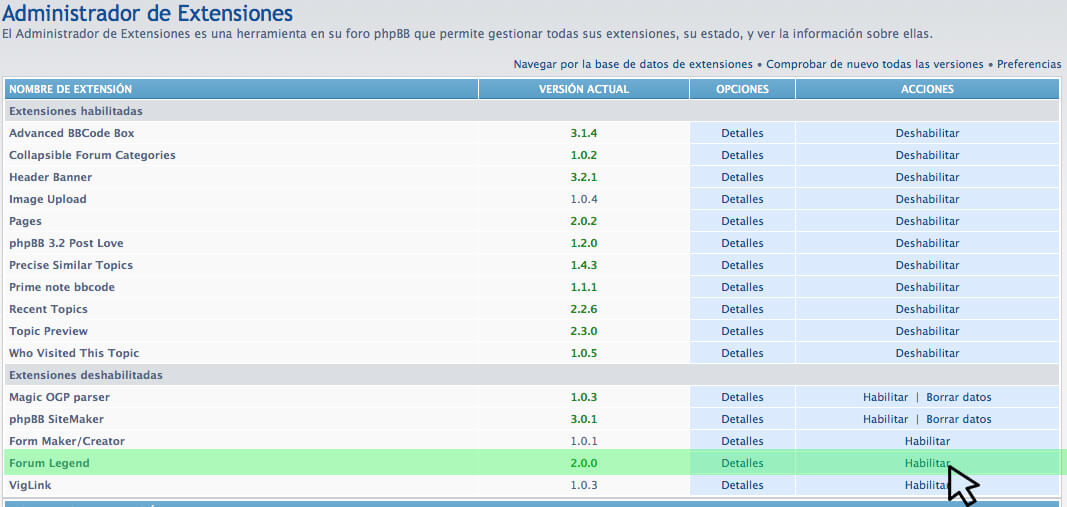Click Deshabilitar for the Pages extension
This screenshot has height=507, width=1067.
click(927, 221)
